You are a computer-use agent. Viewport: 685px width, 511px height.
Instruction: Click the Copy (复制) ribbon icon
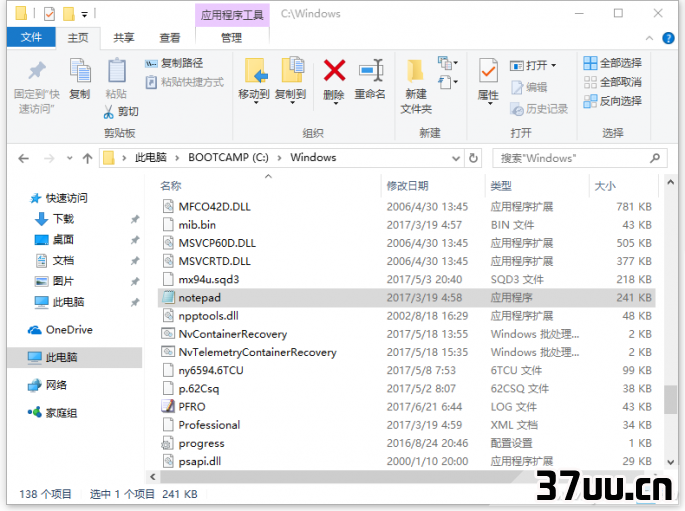tap(80, 70)
